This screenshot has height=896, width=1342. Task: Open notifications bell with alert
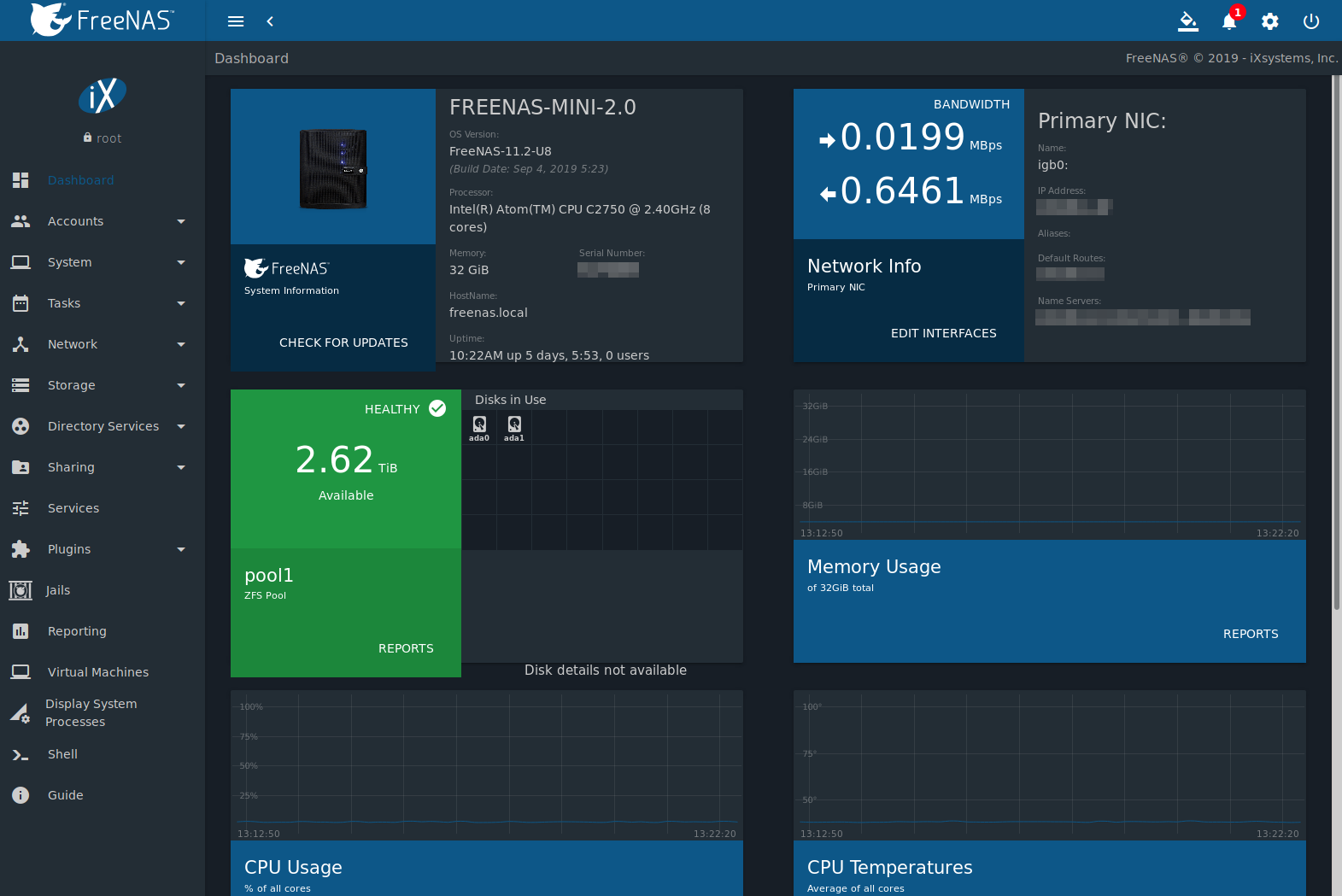coord(1230,20)
